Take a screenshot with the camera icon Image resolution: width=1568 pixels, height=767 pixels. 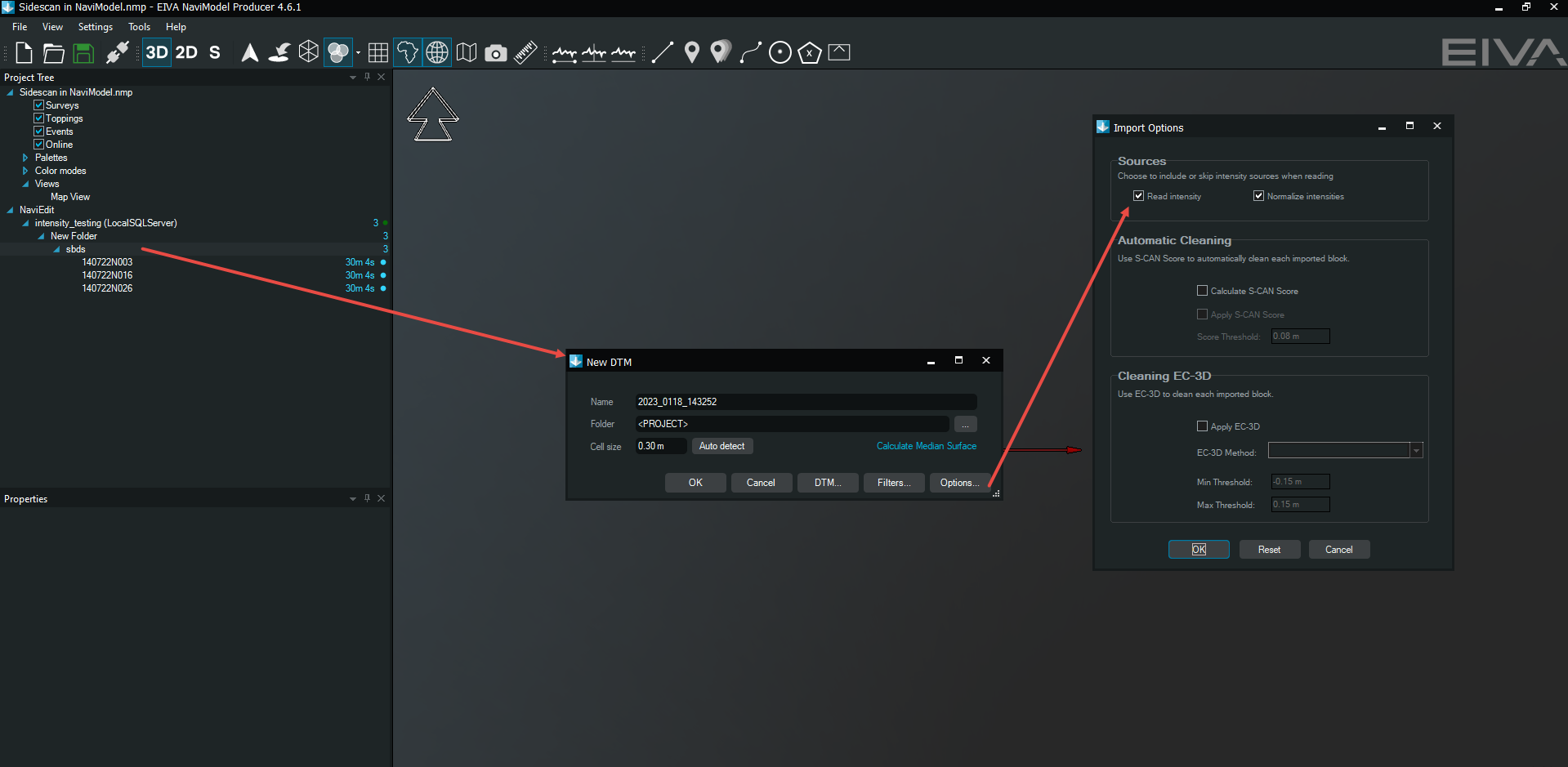point(496,53)
